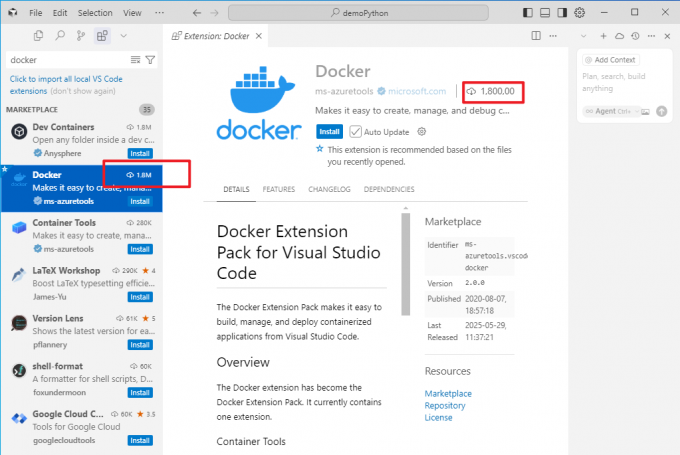Toggle the secondary sidebar layout icon

click(x=562, y=13)
